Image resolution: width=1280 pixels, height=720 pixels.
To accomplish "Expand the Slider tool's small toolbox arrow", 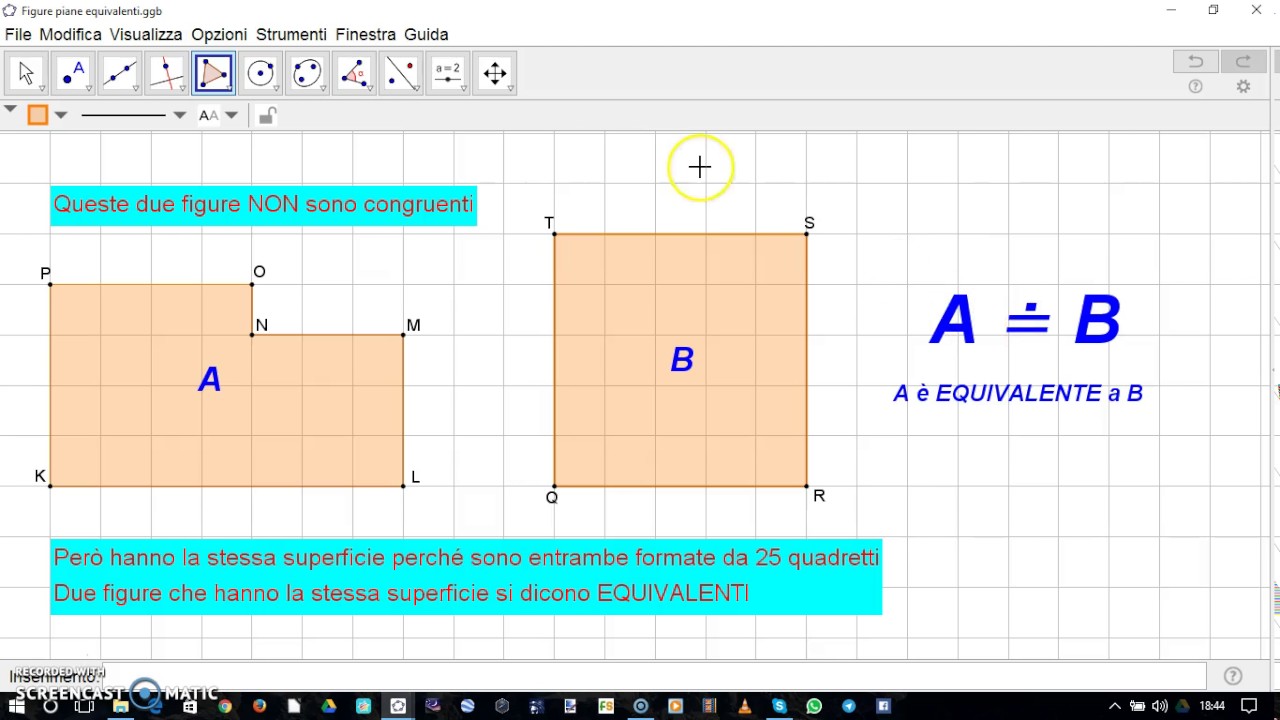I will coord(465,89).
